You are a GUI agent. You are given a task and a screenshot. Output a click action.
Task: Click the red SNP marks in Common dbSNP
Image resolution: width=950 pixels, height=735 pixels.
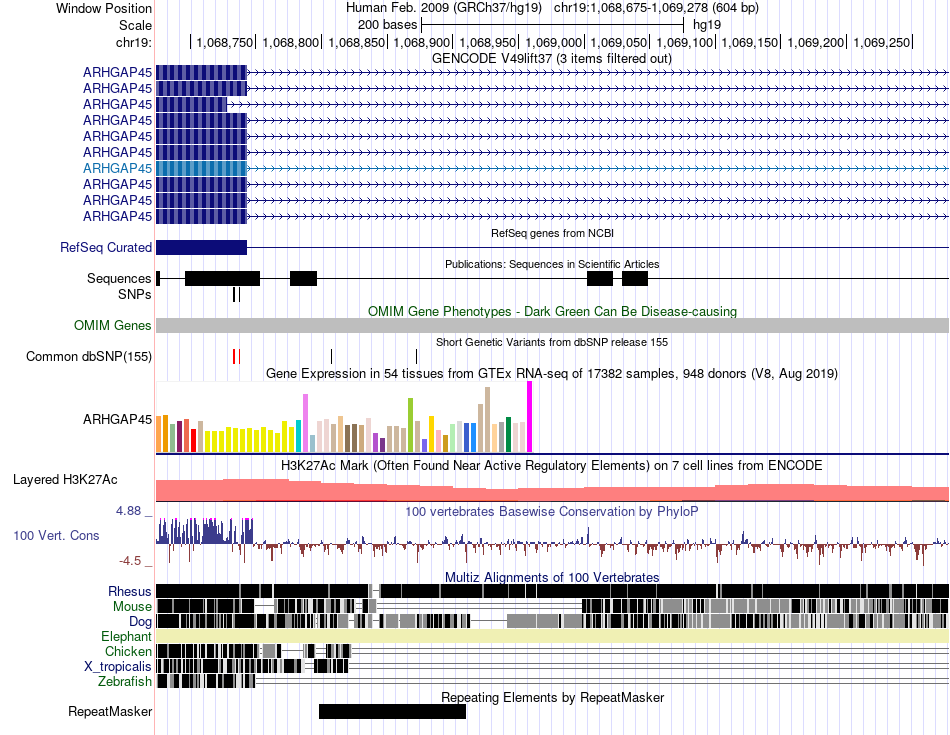[236, 356]
